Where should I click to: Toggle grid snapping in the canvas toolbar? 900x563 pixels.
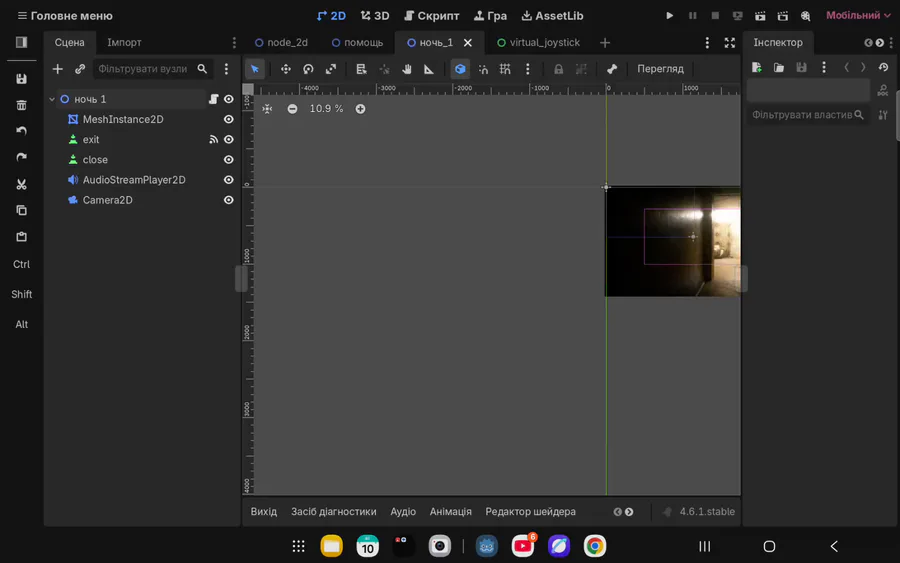tap(505, 69)
